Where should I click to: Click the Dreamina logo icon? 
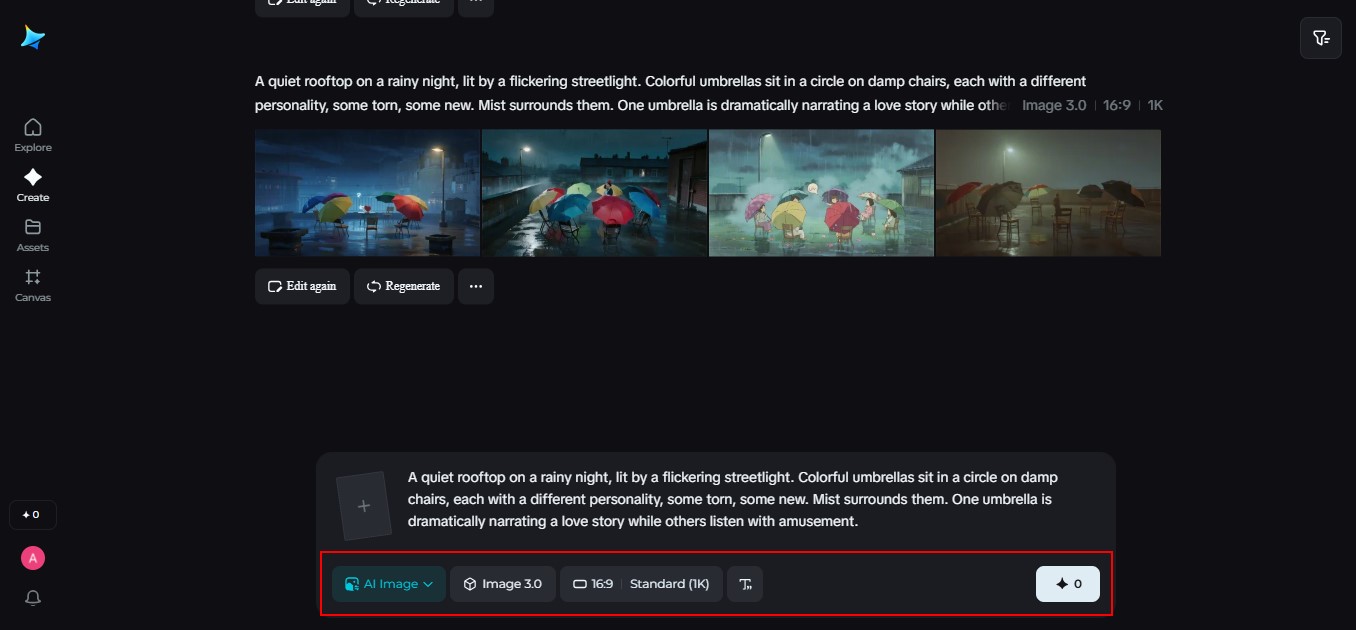point(33,37)
